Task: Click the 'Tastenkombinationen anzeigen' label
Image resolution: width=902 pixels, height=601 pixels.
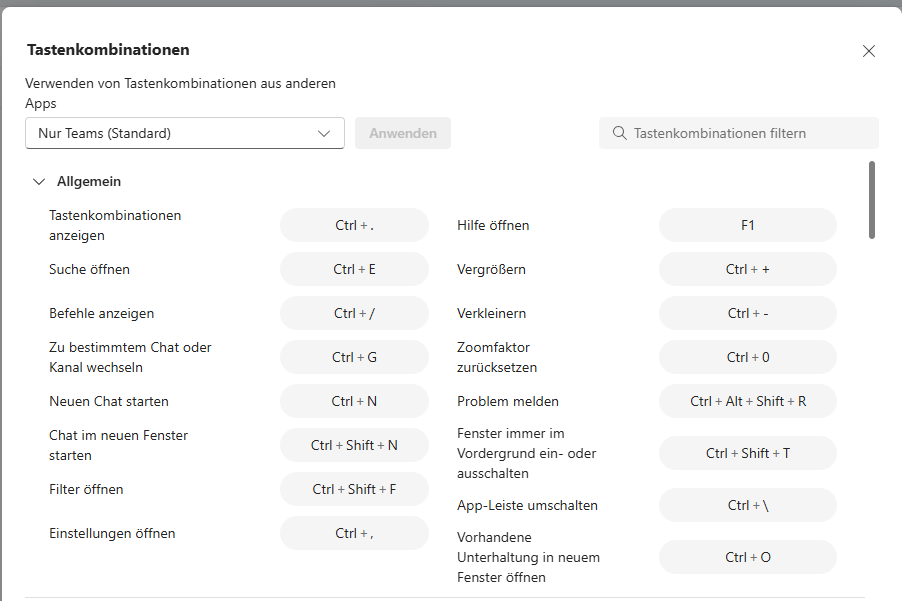Action: click(x=115, y=225)
